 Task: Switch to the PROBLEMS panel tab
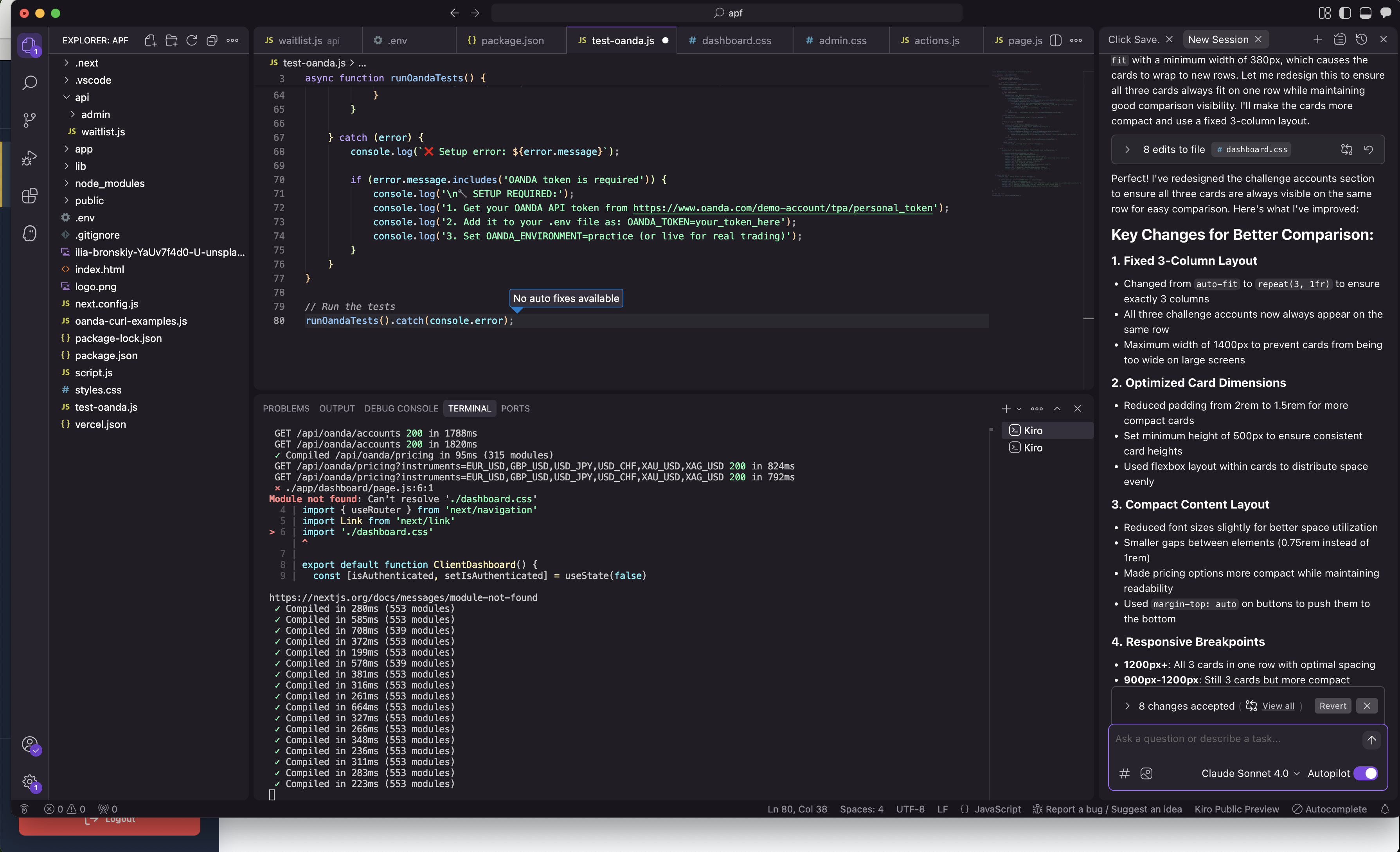coord(286,408)
